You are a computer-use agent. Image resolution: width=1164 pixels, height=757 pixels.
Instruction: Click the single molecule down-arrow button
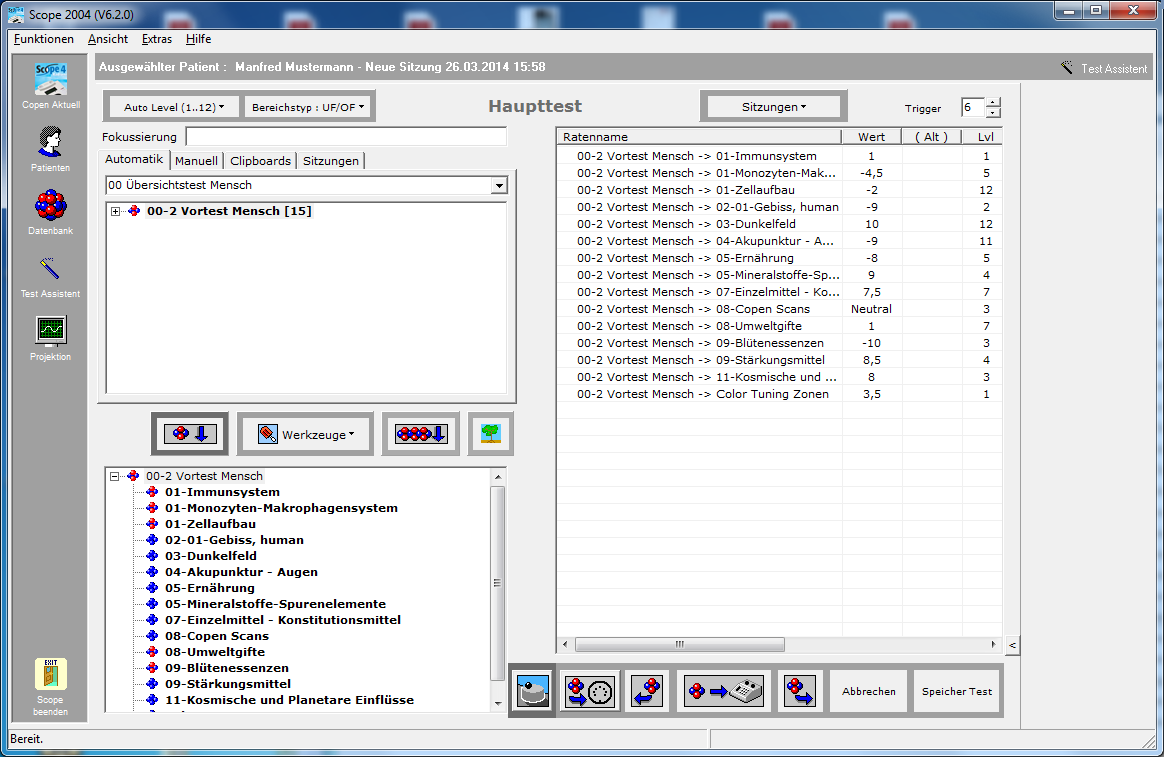coord(190,434)
